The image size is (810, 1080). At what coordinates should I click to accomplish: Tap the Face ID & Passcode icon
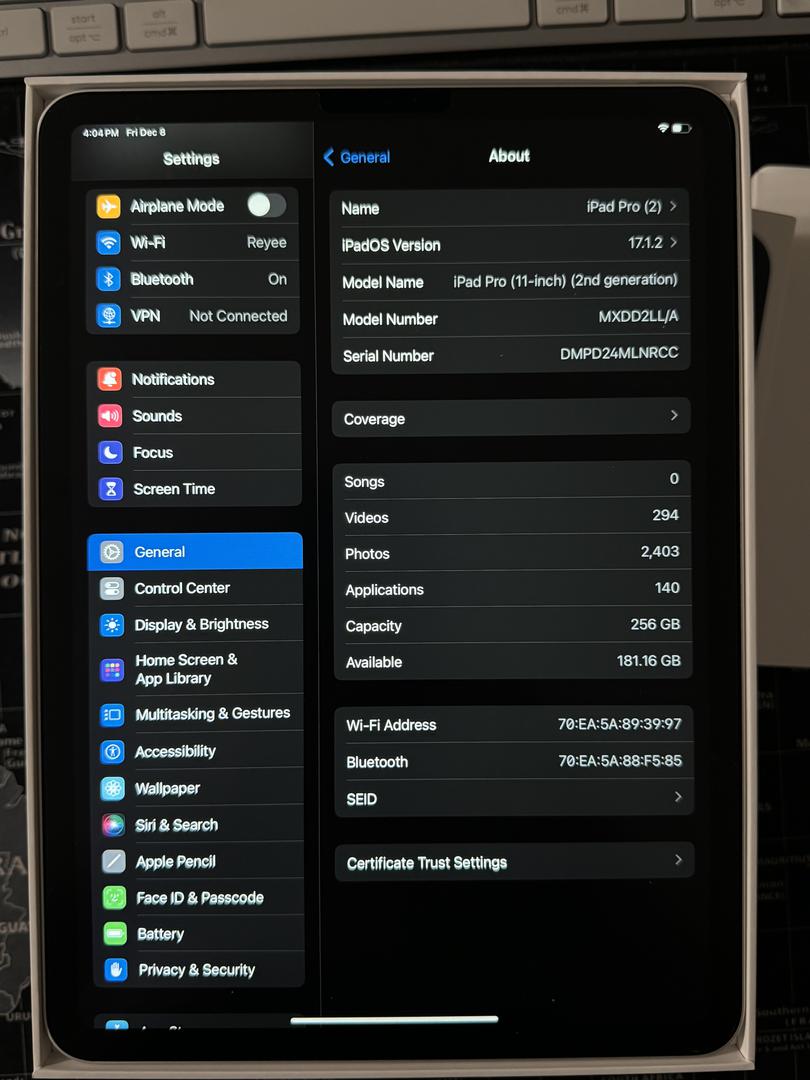tap(114, 898)
